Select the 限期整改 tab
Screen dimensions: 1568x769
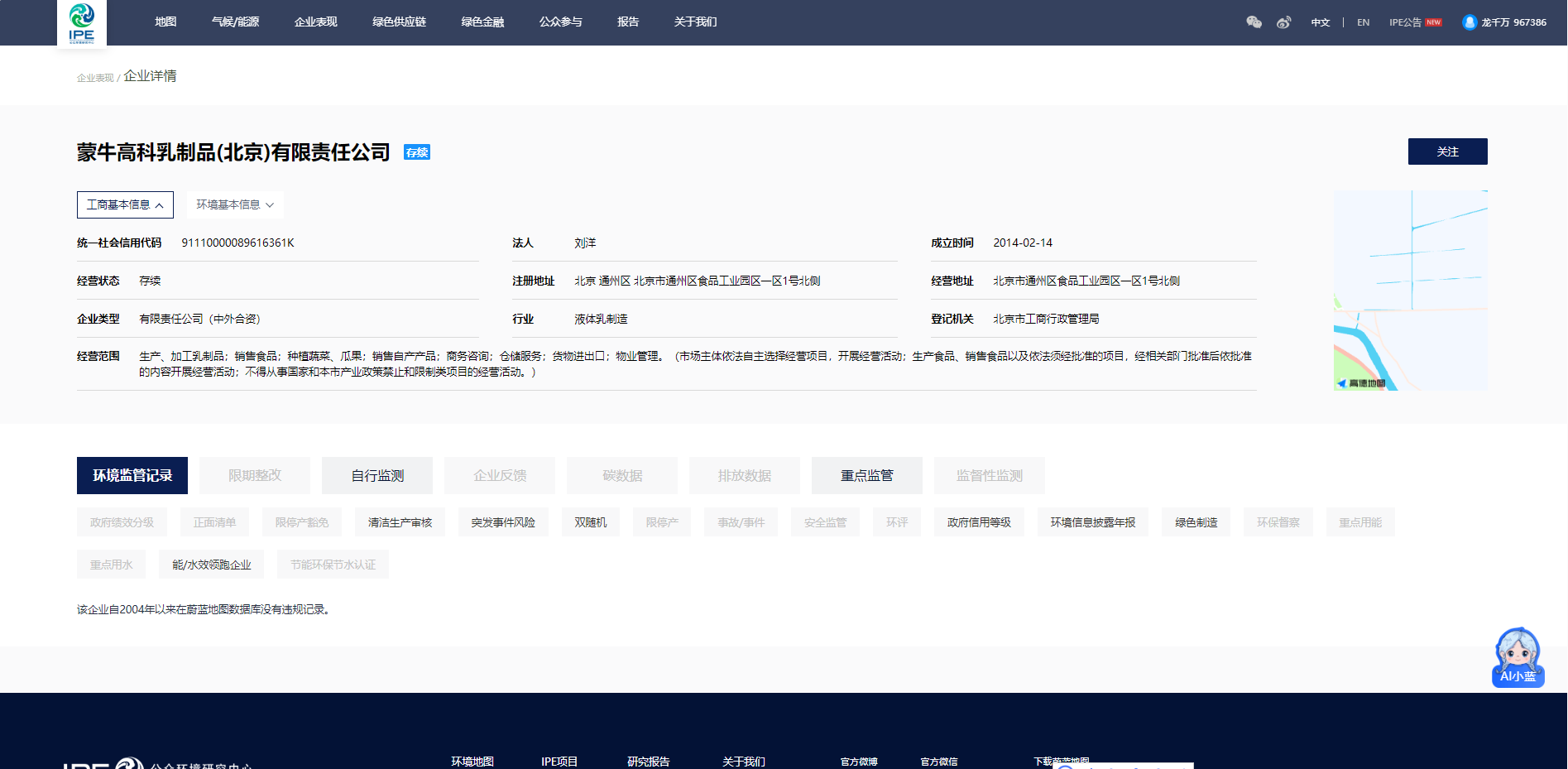(255, 475)
